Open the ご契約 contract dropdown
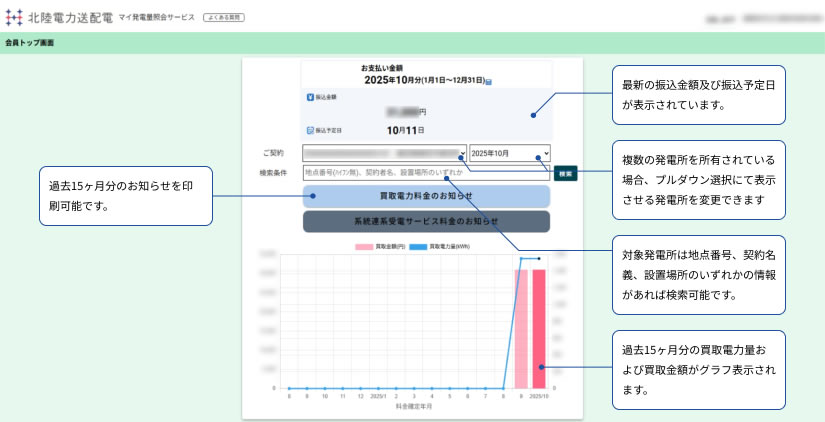Viewport: 825px width, 422px height. [x=384, y=154]
